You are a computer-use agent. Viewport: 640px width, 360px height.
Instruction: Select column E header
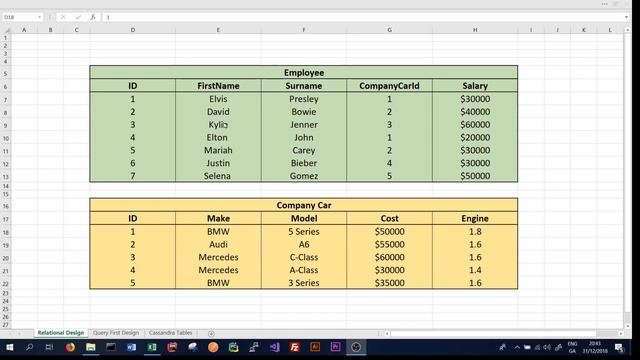pyautogui.click(x=218, y=30)
